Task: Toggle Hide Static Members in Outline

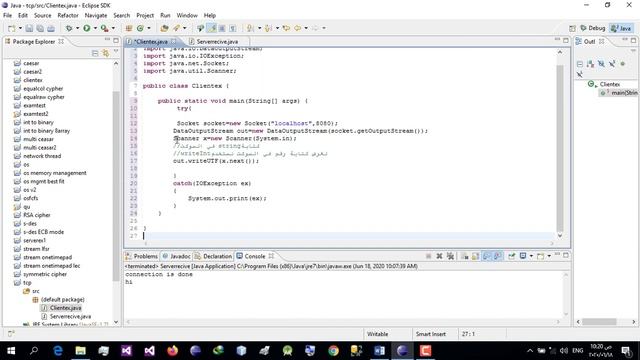Action: pyautogui.click(x=612, y=64)
